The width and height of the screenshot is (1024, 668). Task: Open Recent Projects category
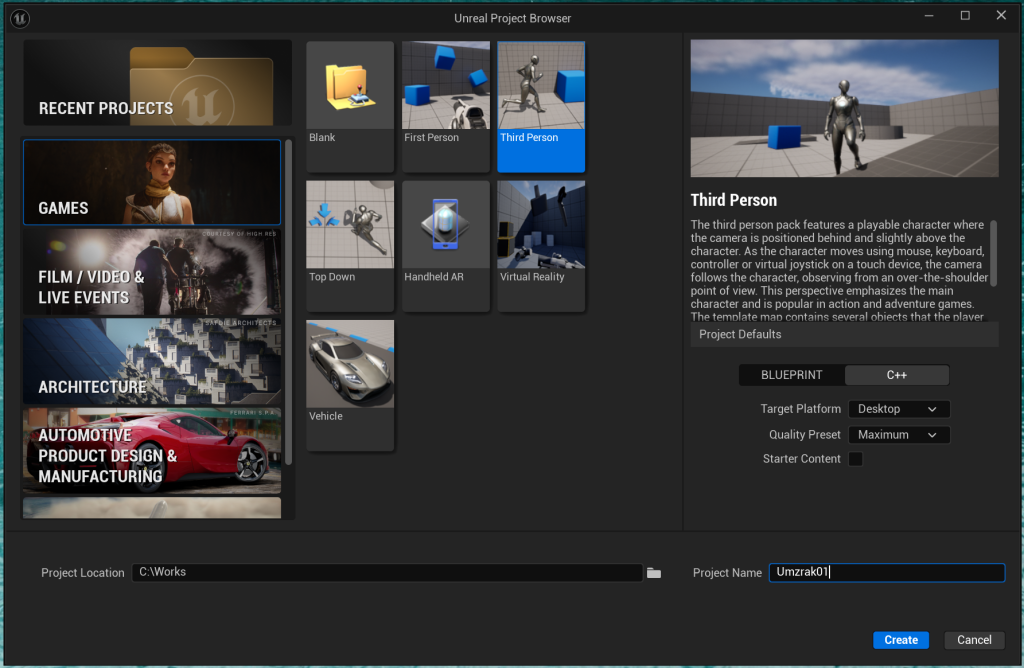pos(157,83)
